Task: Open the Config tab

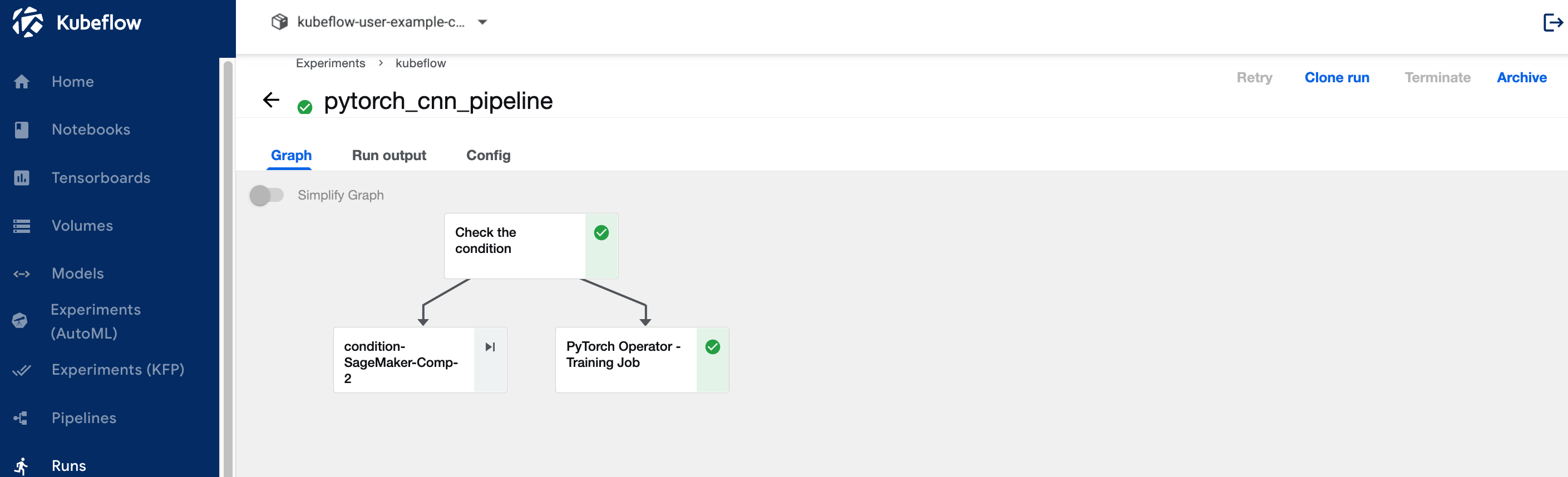Action: pos(488,155)
